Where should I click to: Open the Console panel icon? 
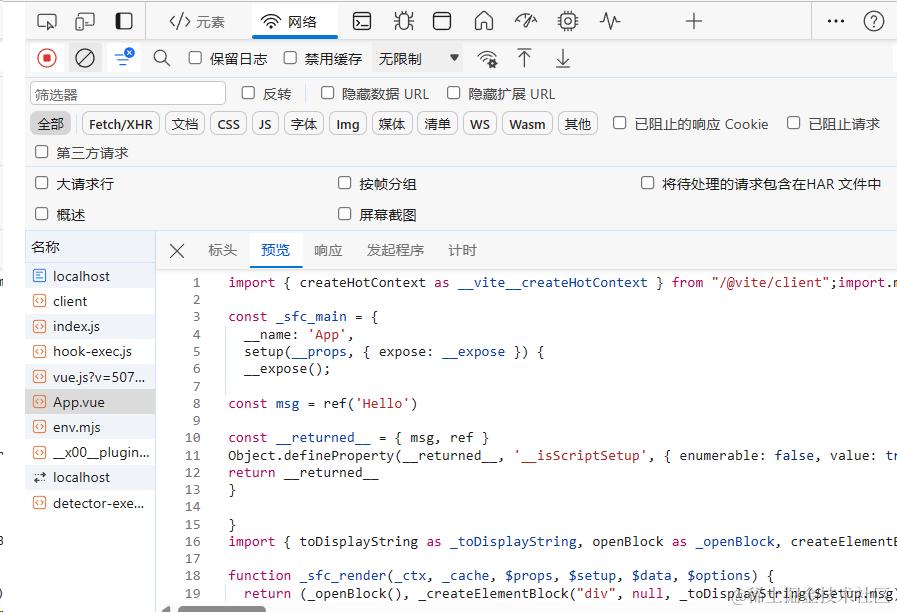[x=362, y=22]
